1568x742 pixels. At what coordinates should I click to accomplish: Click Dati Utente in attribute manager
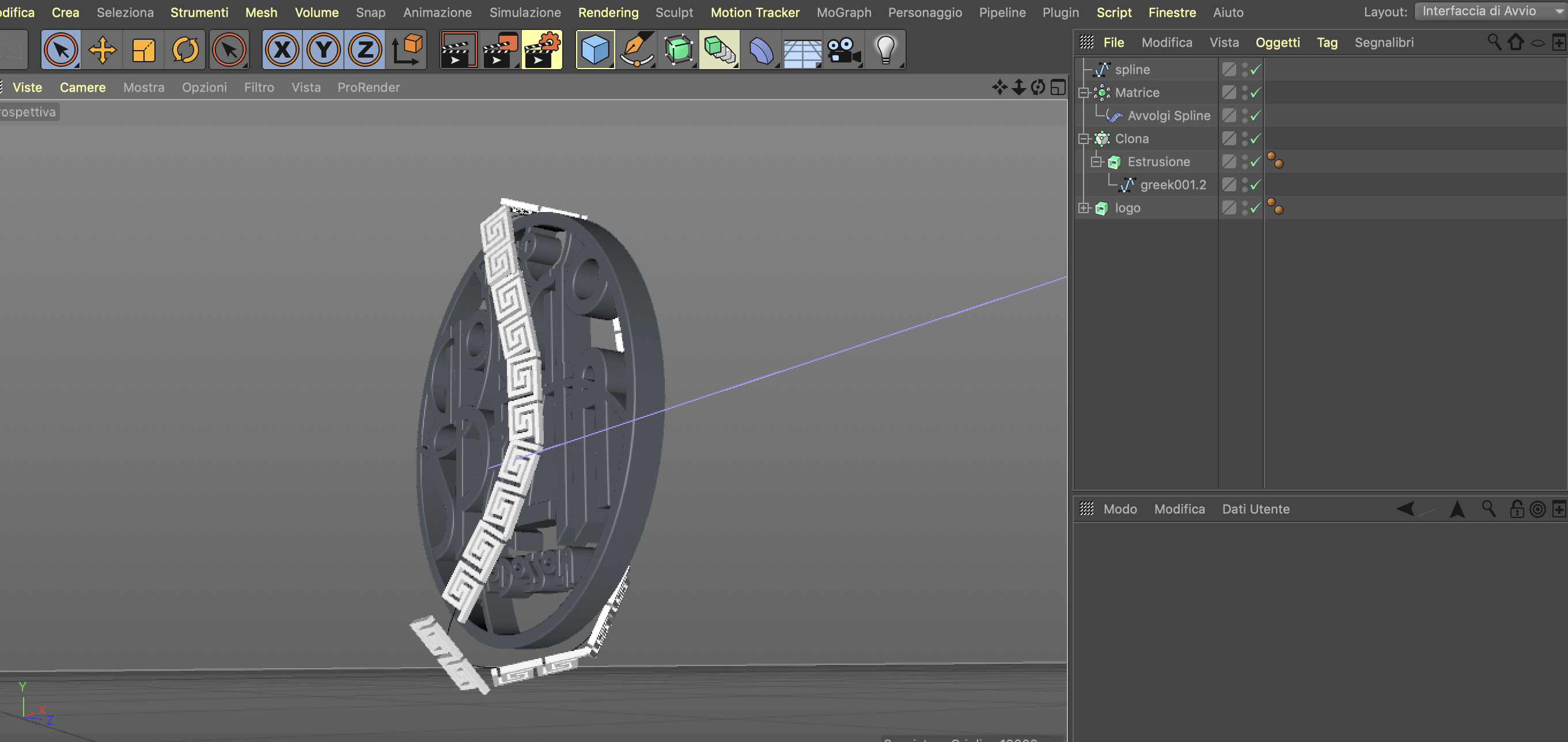click(1255, 509)
